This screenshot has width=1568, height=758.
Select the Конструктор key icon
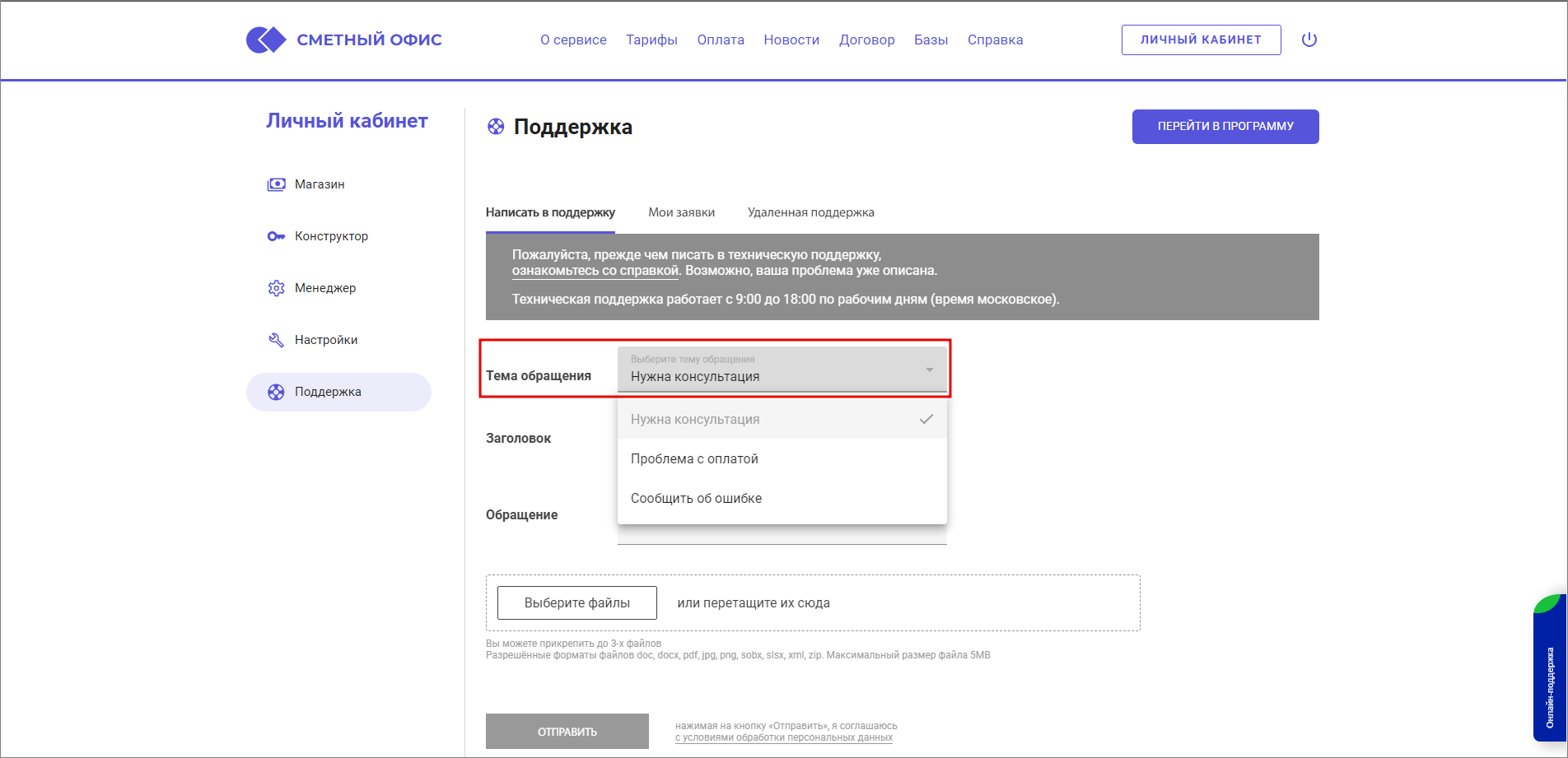(276, 236)
